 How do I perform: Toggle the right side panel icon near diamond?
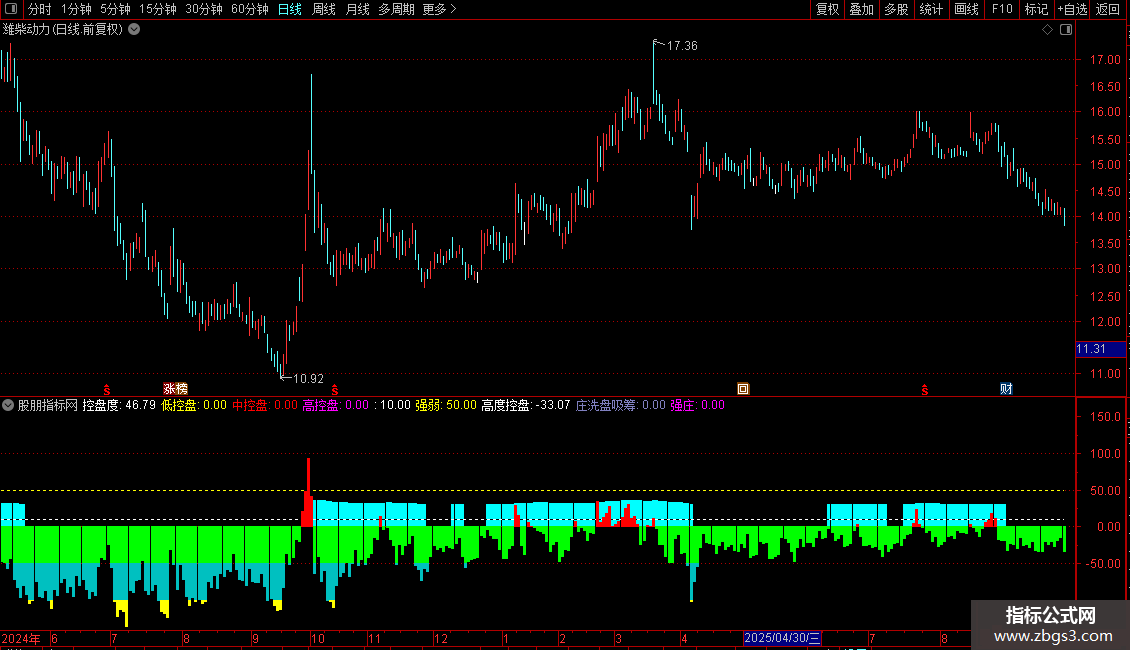pos(1066,30)
